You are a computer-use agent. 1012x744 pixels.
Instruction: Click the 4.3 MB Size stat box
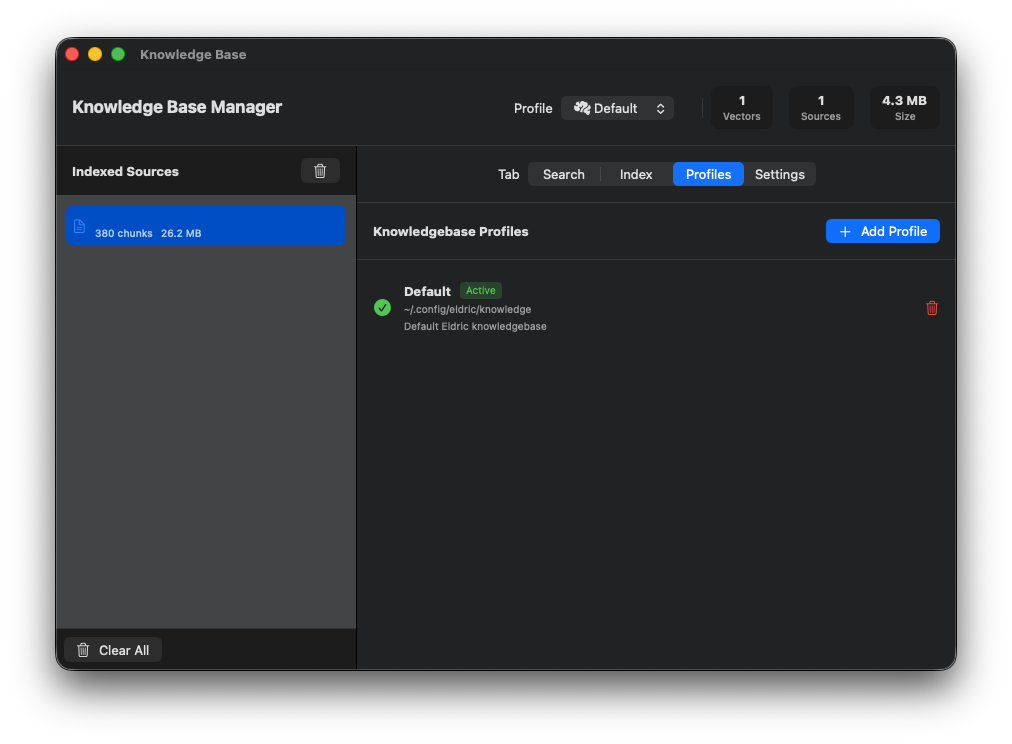click(x=904, y=108)
